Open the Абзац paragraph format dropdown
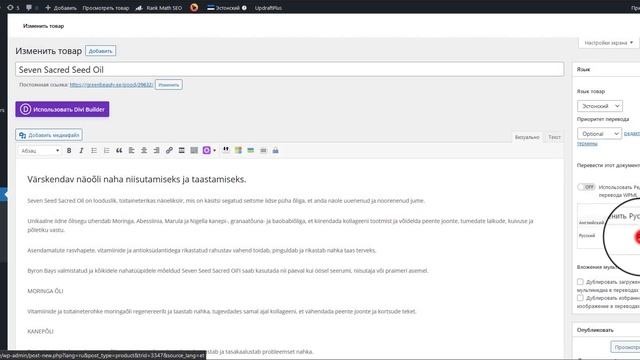Image resolution: width=640 pixels, height=360 pixels. pyautogui.click(x=40, y=151)
